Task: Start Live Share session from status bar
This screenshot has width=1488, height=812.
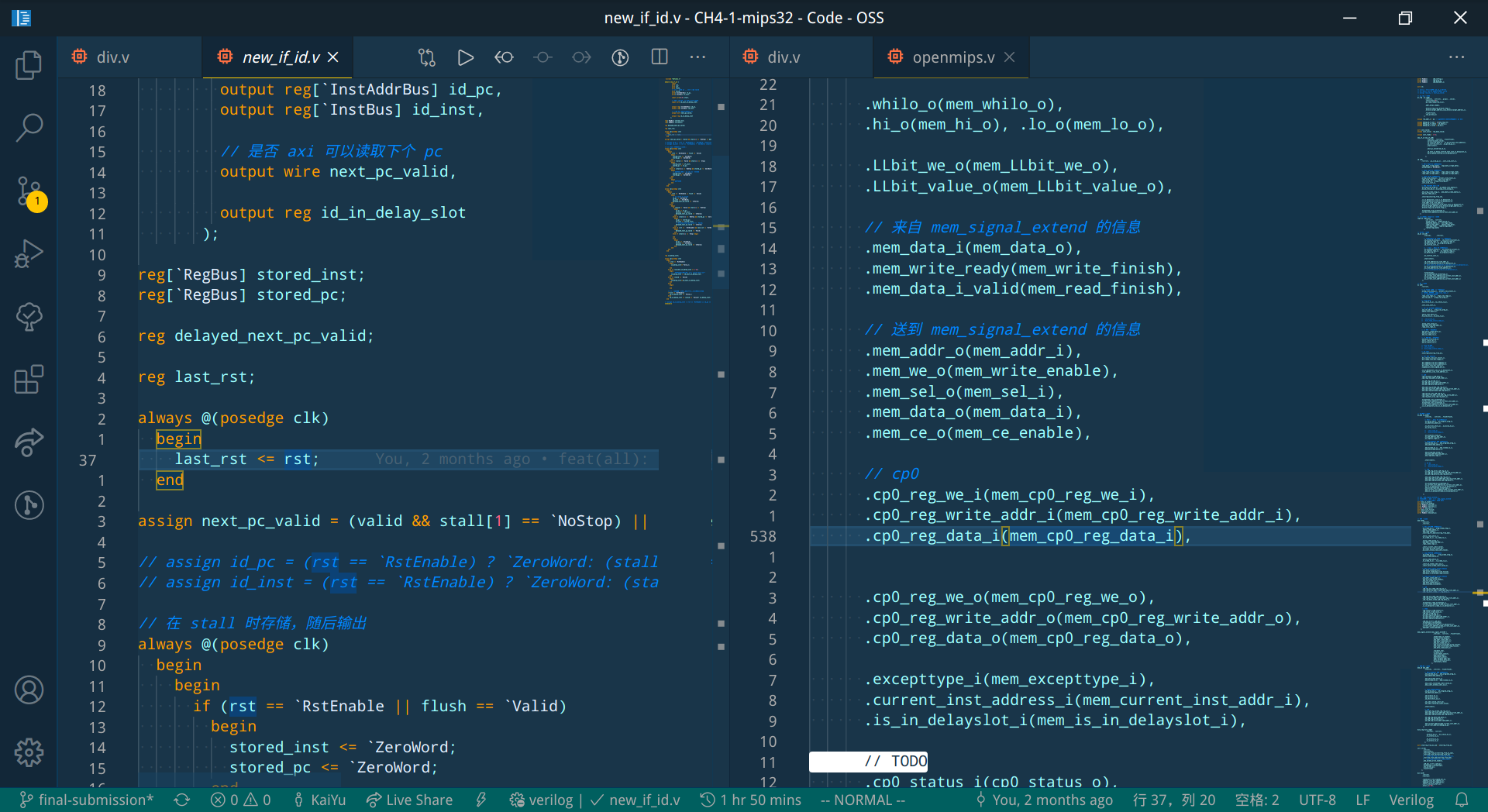Action: (409, 800)
